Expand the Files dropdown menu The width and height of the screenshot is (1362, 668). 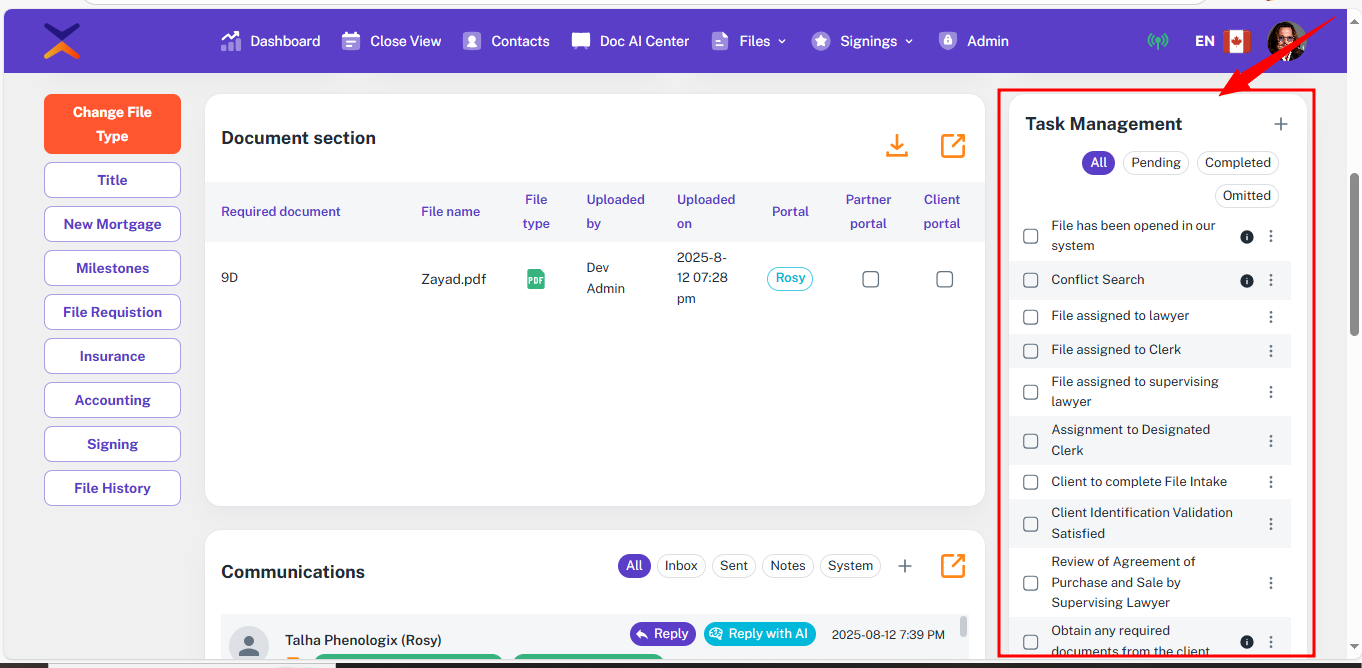point(750,41)
